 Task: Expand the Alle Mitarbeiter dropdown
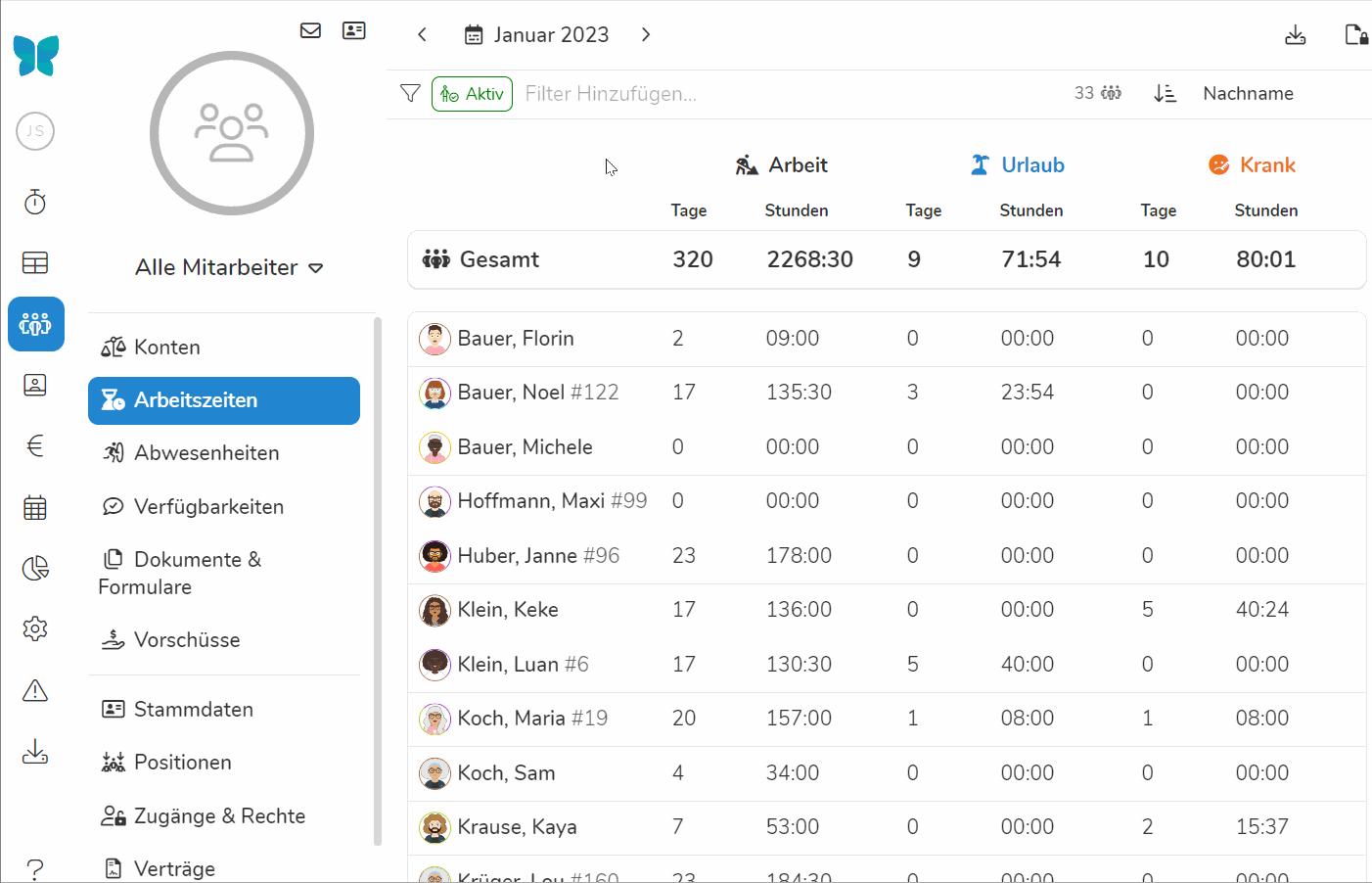tap(230, 267)
